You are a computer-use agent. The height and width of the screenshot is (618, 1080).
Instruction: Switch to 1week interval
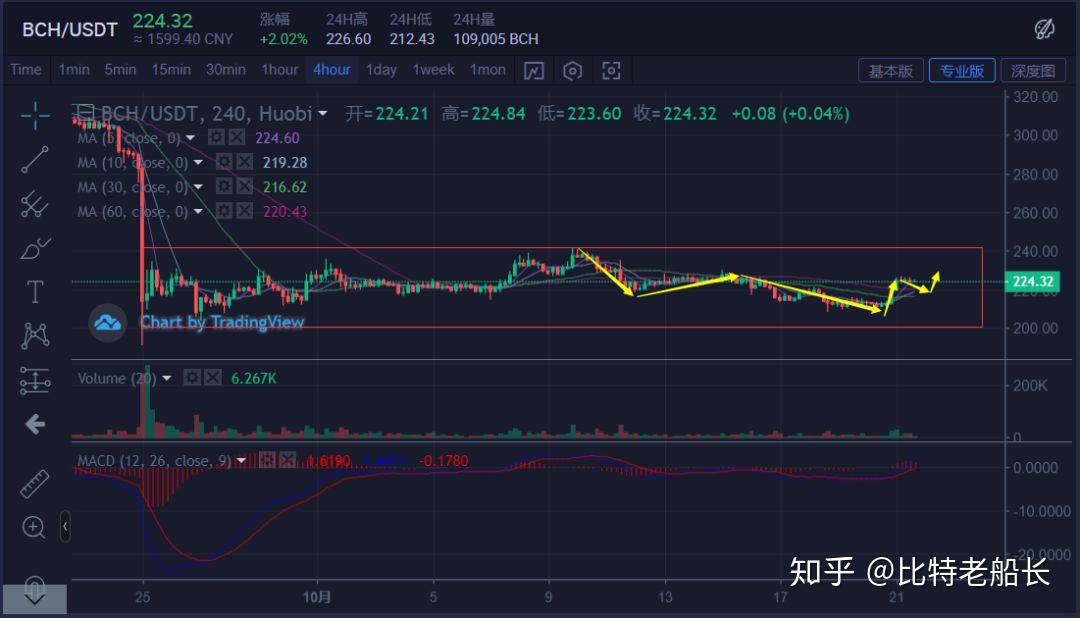click(x=433, y=70)
